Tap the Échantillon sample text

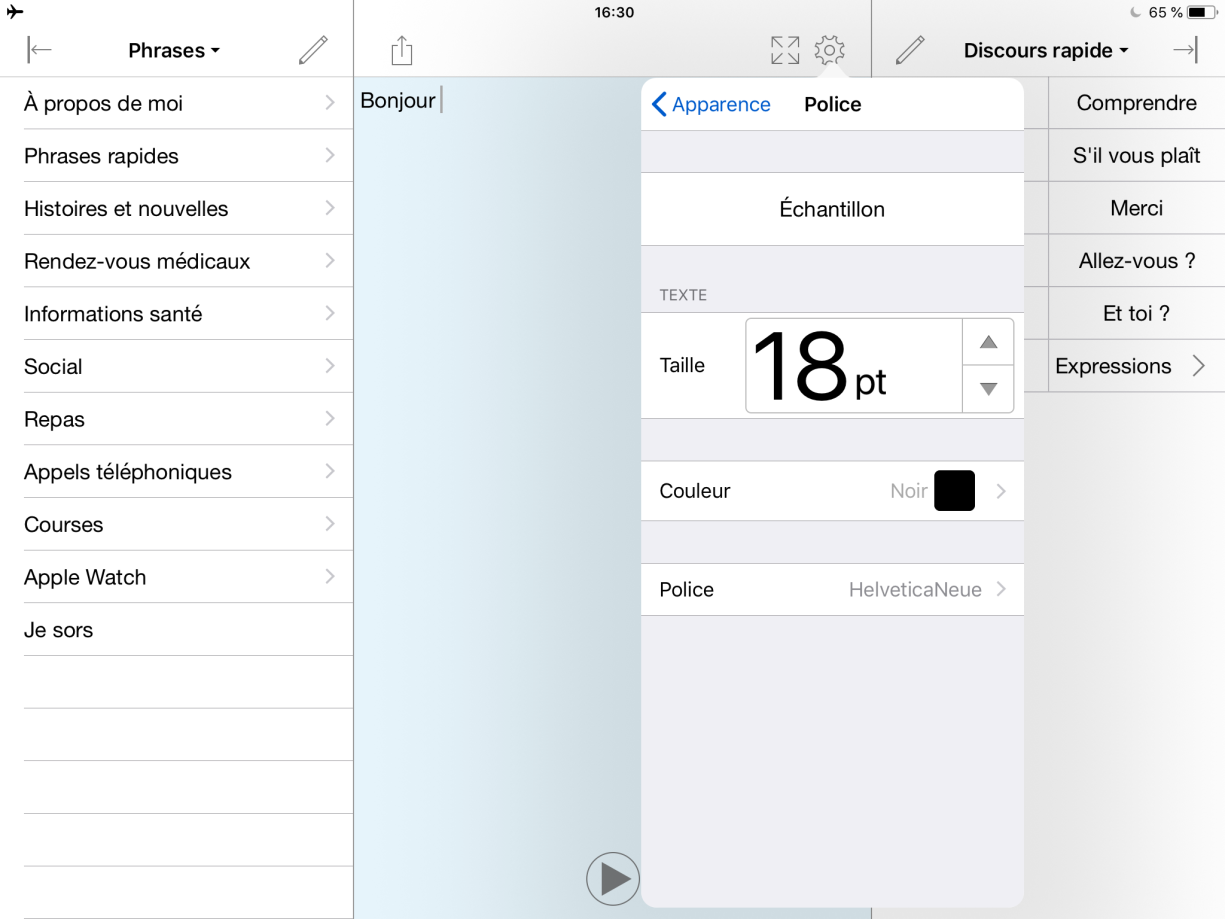pyautogui.click(x=832, y=209)
